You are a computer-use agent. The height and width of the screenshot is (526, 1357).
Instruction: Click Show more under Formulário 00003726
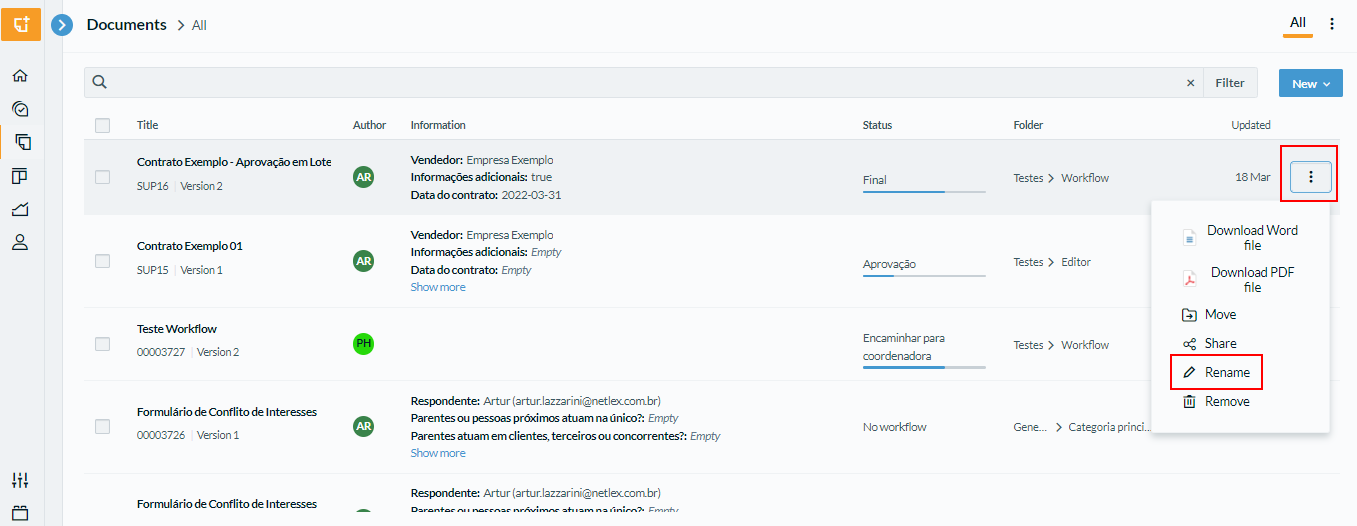(438, 453)
